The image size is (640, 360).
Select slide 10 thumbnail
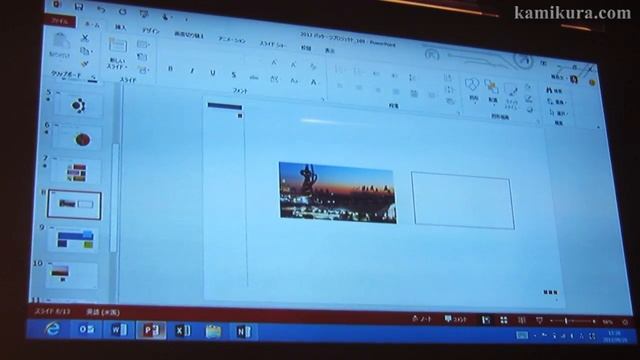pos(71,274)
